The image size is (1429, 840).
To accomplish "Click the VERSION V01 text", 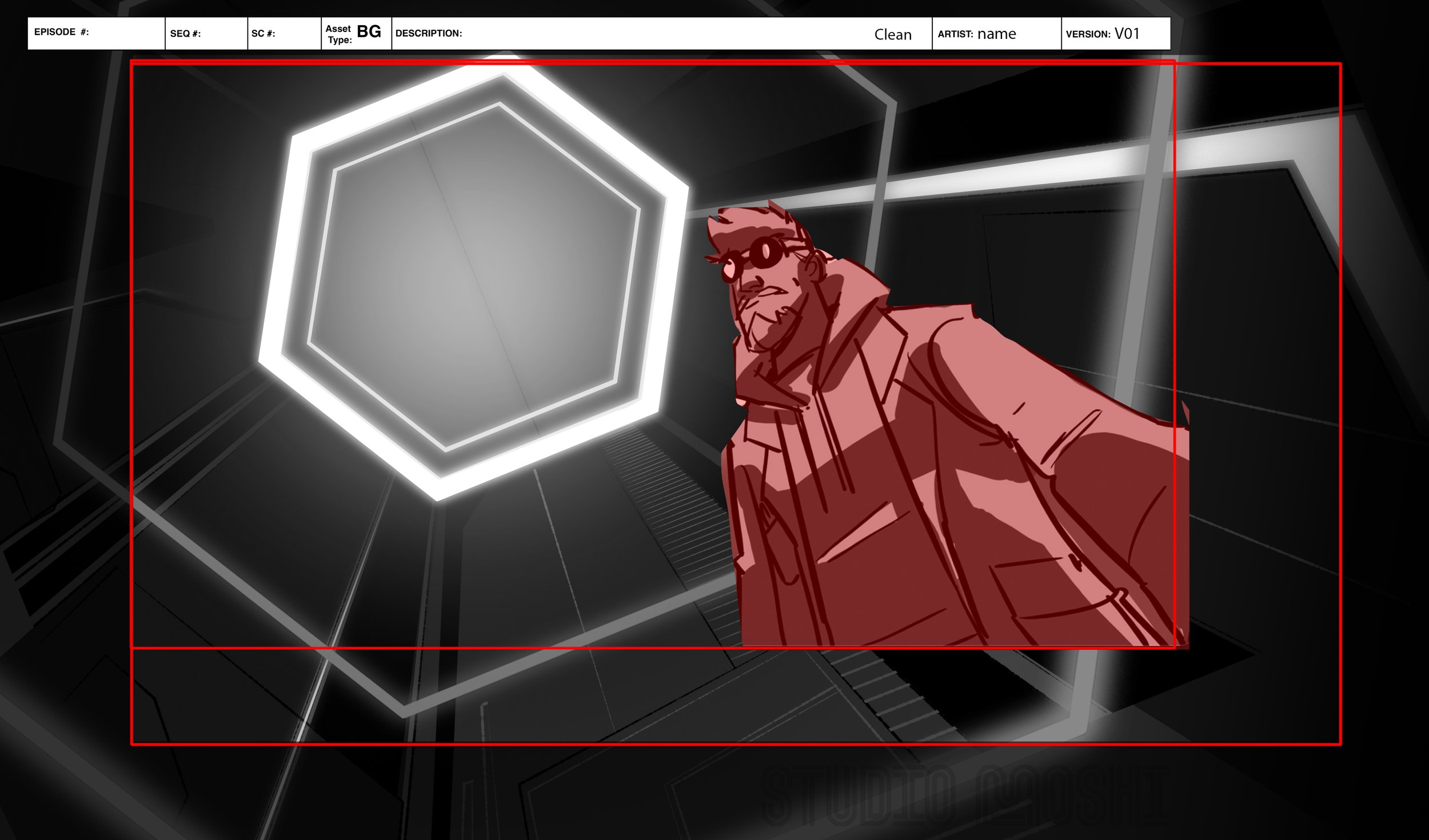I will pyautogui.click(x=1127, y=34).
